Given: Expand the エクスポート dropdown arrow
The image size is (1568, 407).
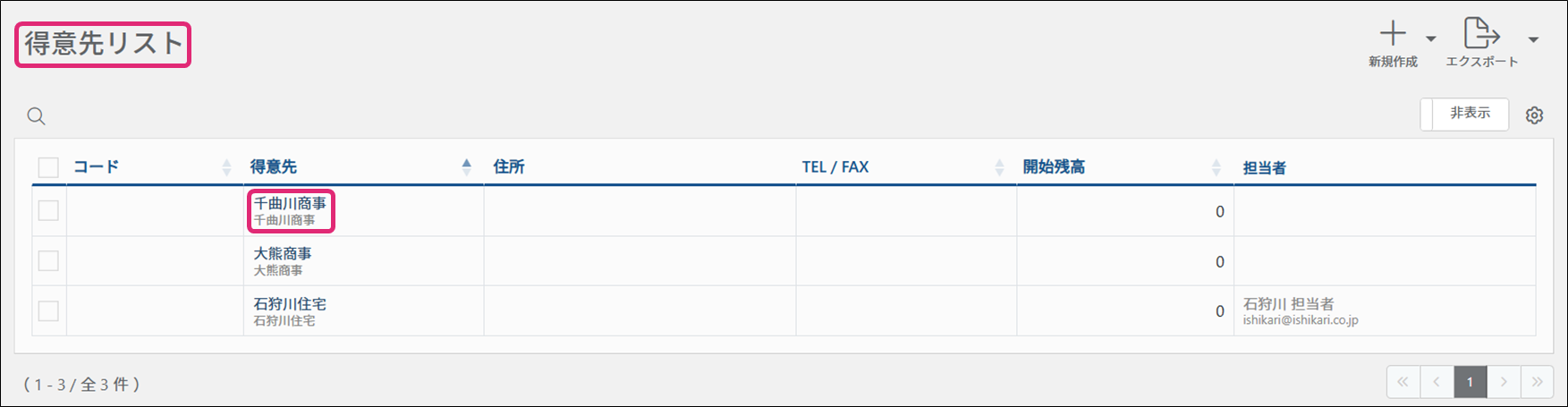Looking at the screenshot, I should [x=1533, y=39].
